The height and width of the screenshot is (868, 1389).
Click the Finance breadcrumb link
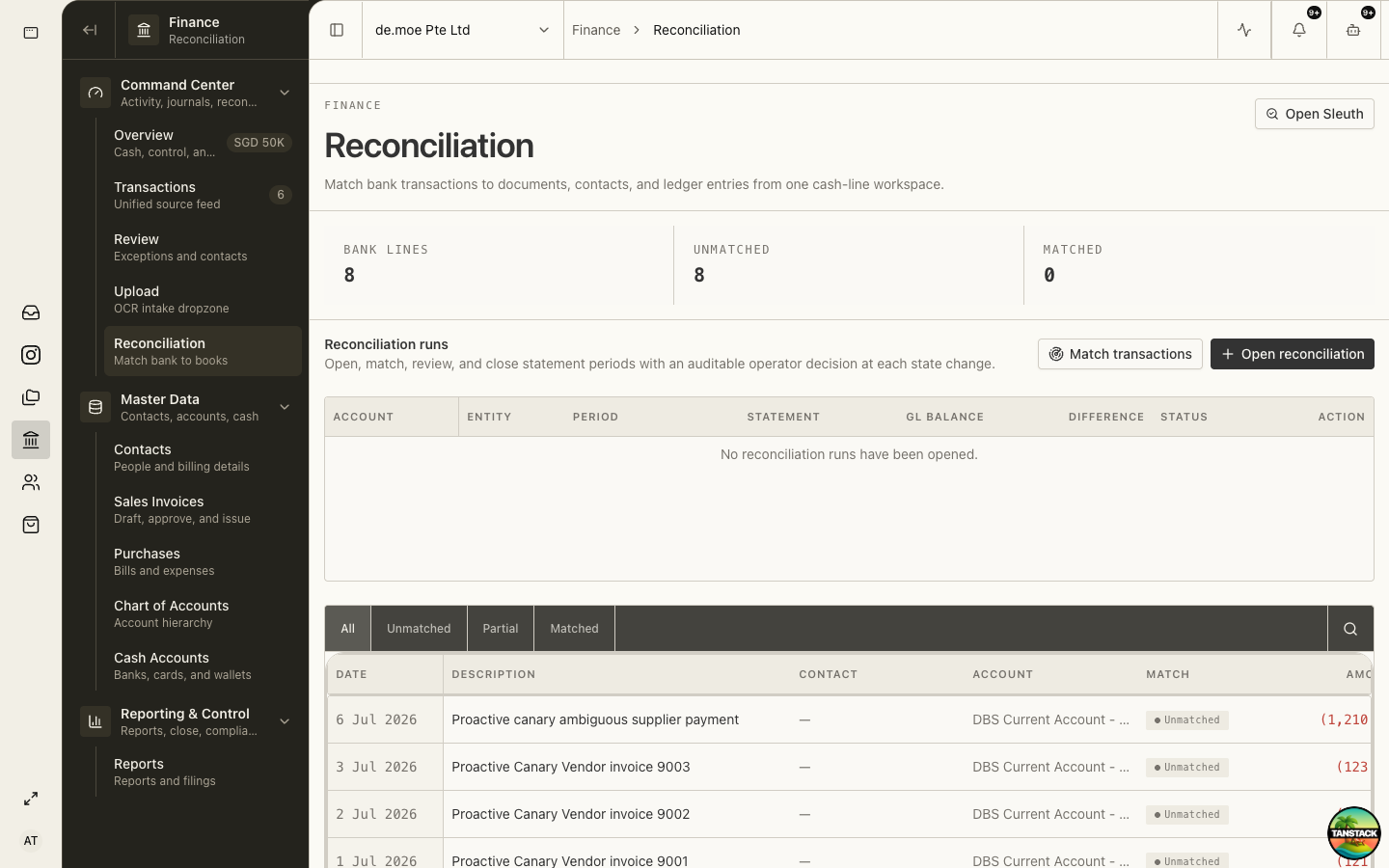(596, 30)
